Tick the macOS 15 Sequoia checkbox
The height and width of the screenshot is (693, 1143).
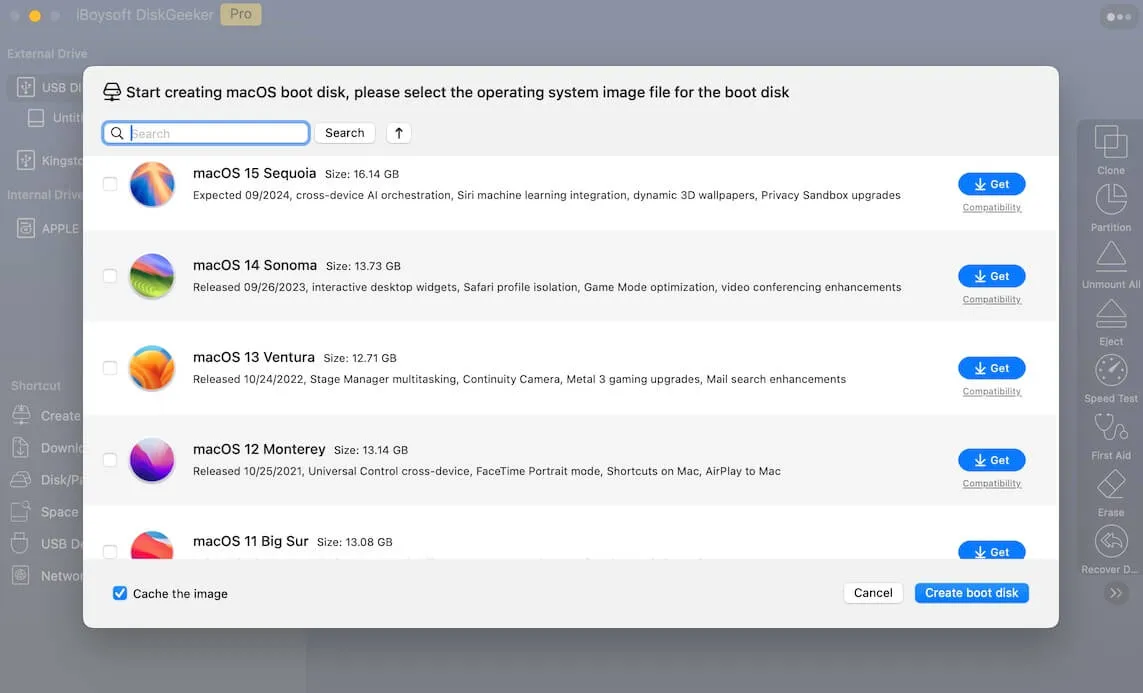pyautogui.click(x=110, y=184)
